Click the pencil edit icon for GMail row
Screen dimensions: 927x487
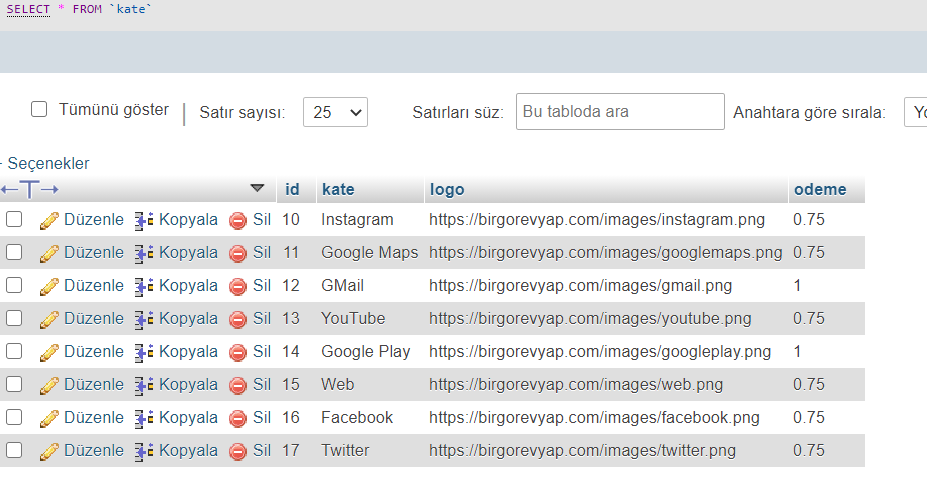(x=49, y=287)
